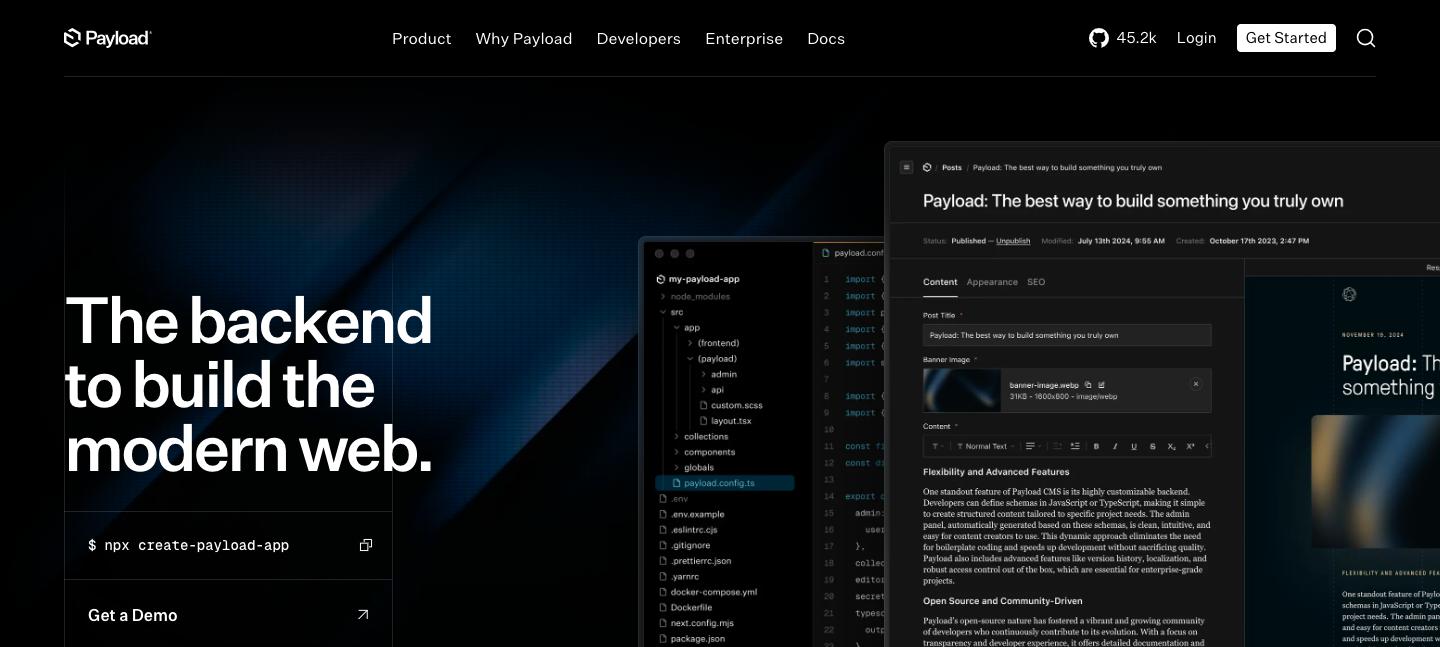Apply superscript formatting in content toolbar

[1190, 446]
